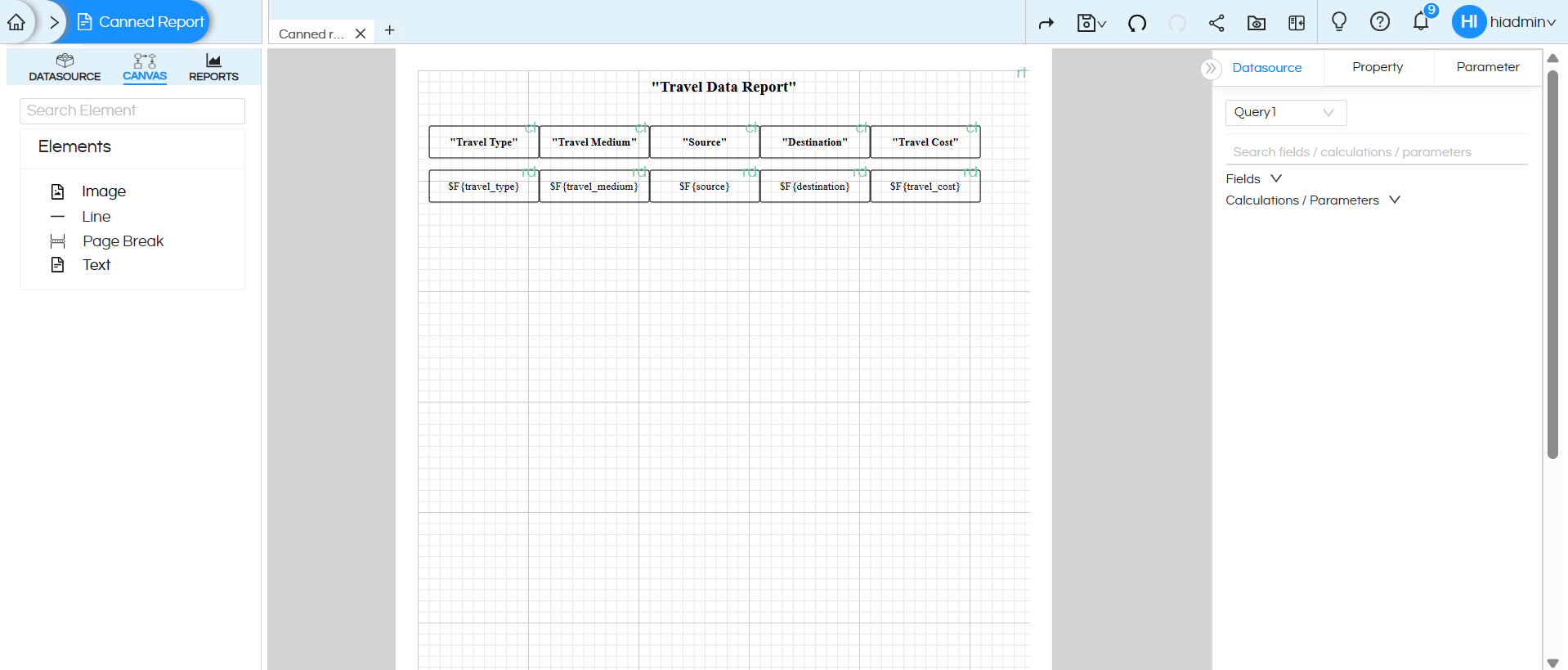The width and height of the screenshot is (1568, 670).
Task: Open the lightbulb tips icon
Action: click(1338, 22)
